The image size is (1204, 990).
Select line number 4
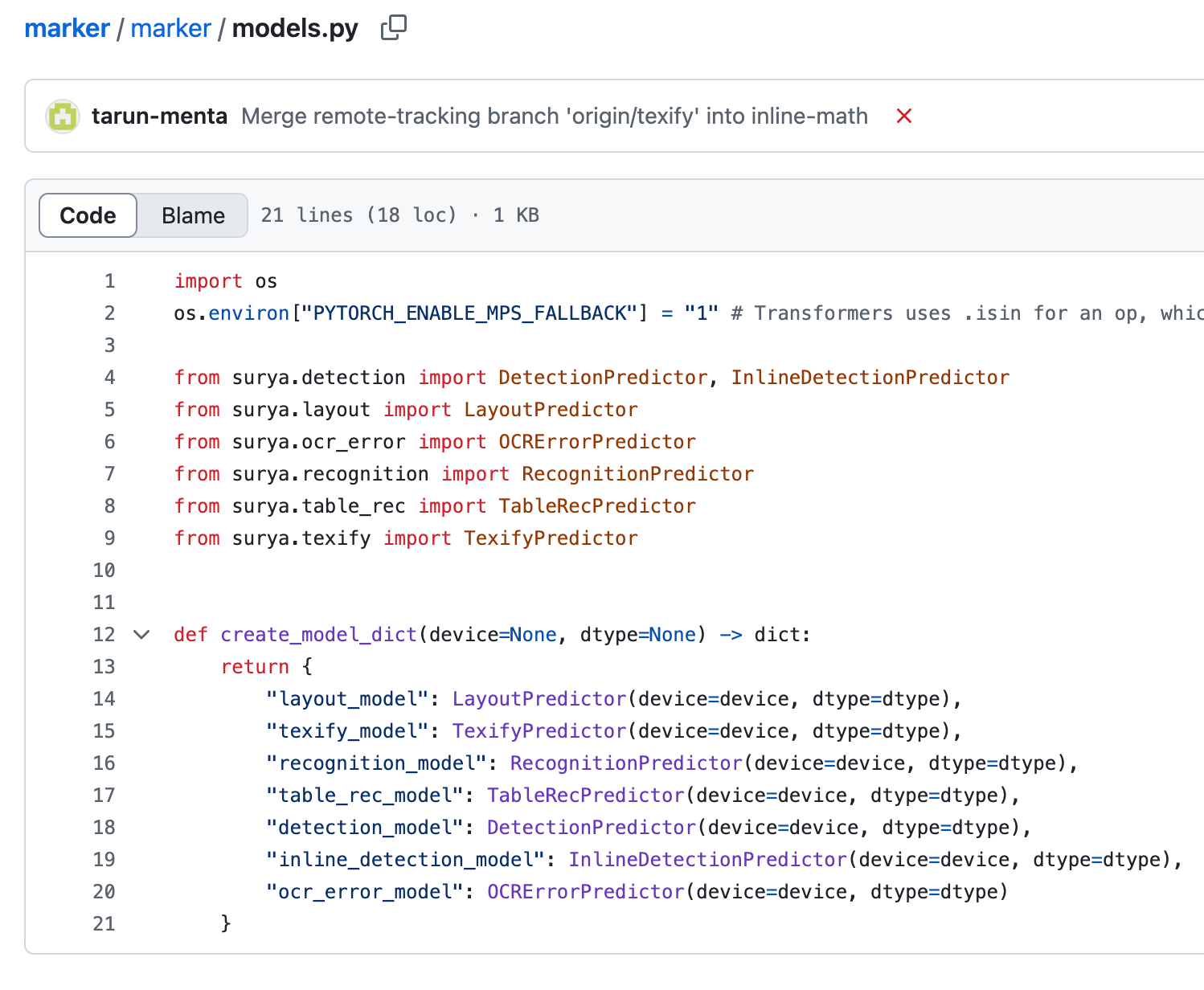[x=109, y=378]
